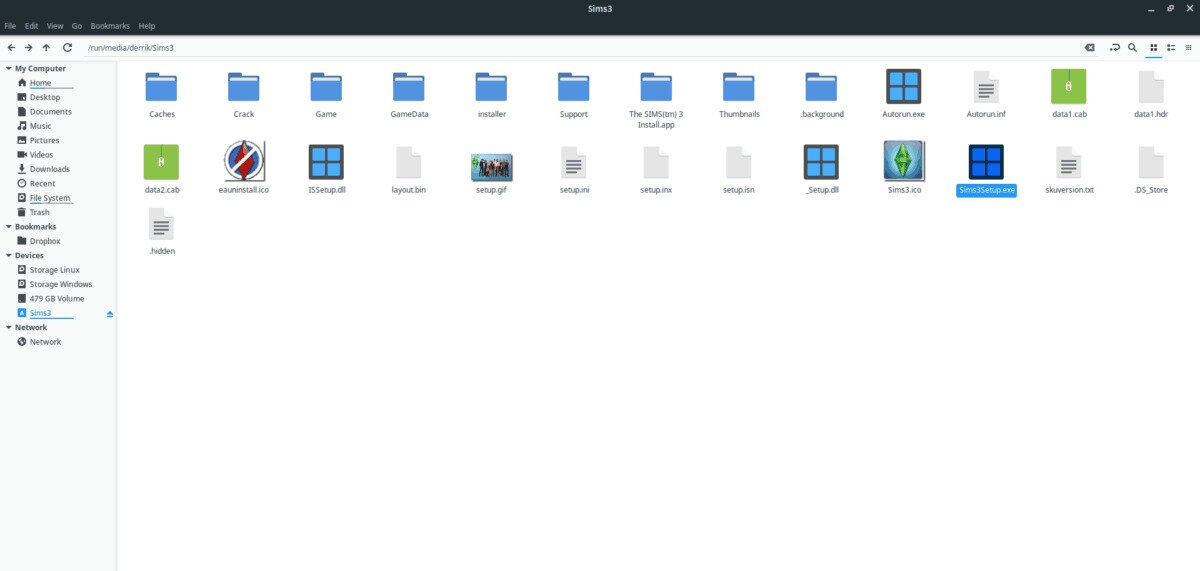This screenshot has width=1200, height=571.
Task: Open Downloads in the sidebar
Action: coord(49,169)
